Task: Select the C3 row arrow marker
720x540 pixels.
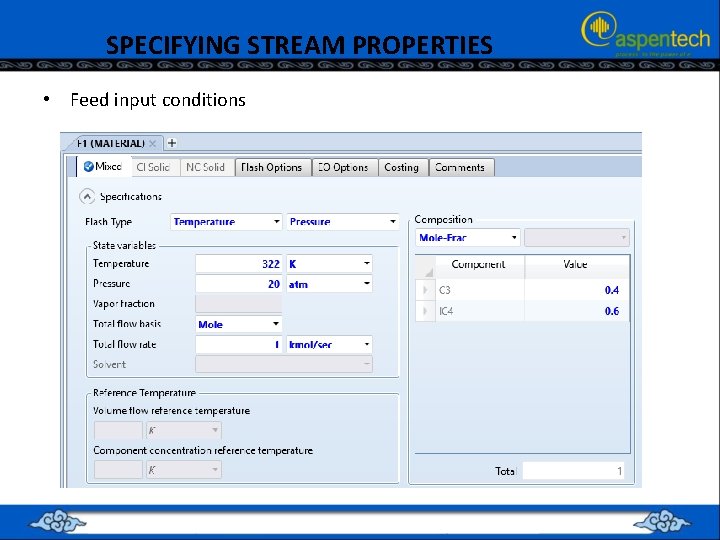Action: pyautogui.click(x=425, y=290)
